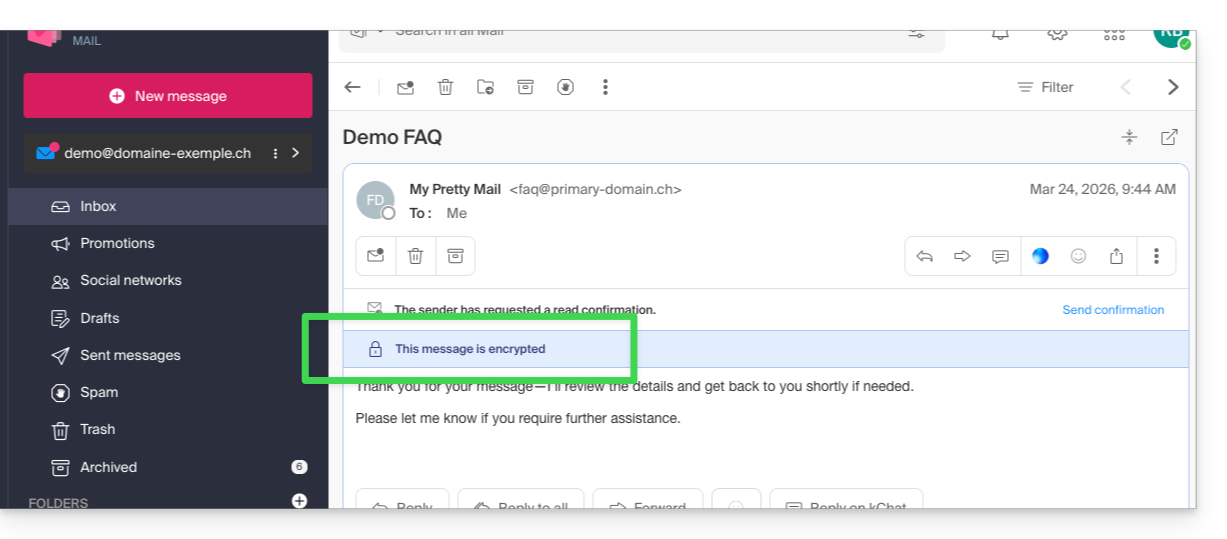Click the Send confirmation link
This screenshot has width=1227, height=539.
(x=1113, y=310)
